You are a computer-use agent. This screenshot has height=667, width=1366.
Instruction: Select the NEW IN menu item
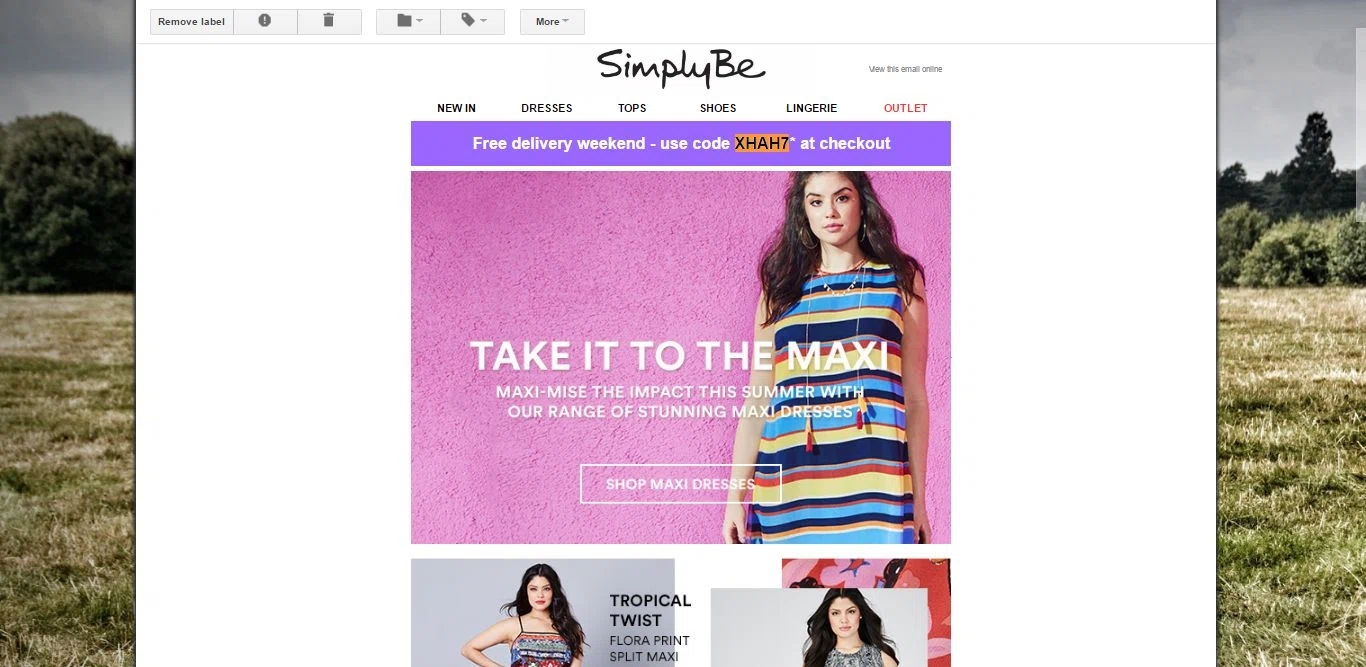456,108
